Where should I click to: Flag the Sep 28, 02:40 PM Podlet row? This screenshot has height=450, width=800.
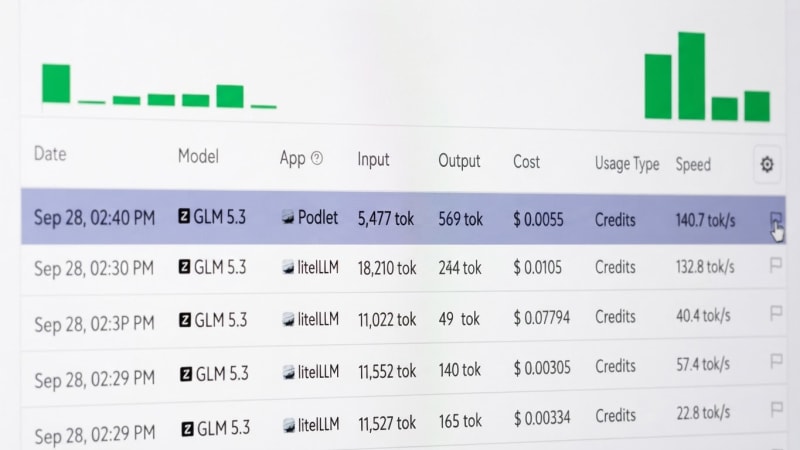(776, 220)
